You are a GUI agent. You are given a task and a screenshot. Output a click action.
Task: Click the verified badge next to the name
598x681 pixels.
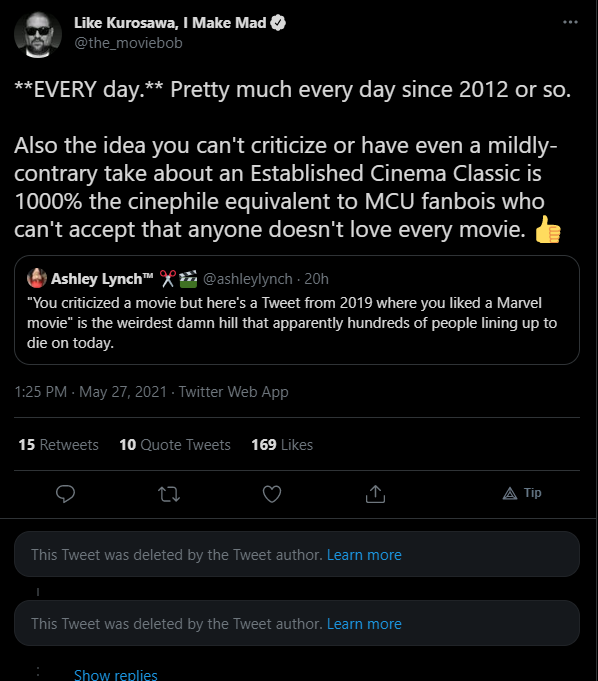click(x=278, y=23)
